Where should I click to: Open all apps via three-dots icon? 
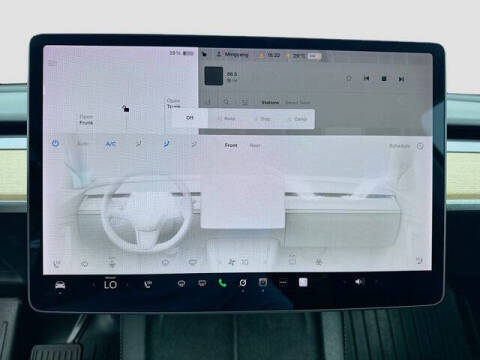[283, 283]
